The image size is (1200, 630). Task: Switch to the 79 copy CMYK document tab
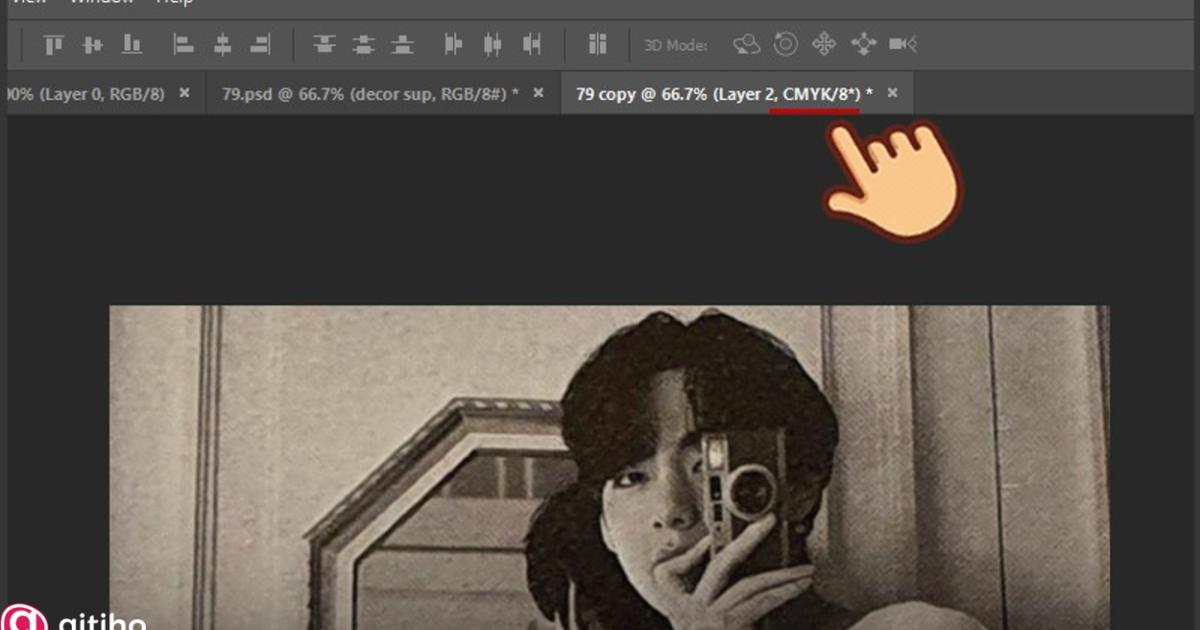tap(720, 92)
